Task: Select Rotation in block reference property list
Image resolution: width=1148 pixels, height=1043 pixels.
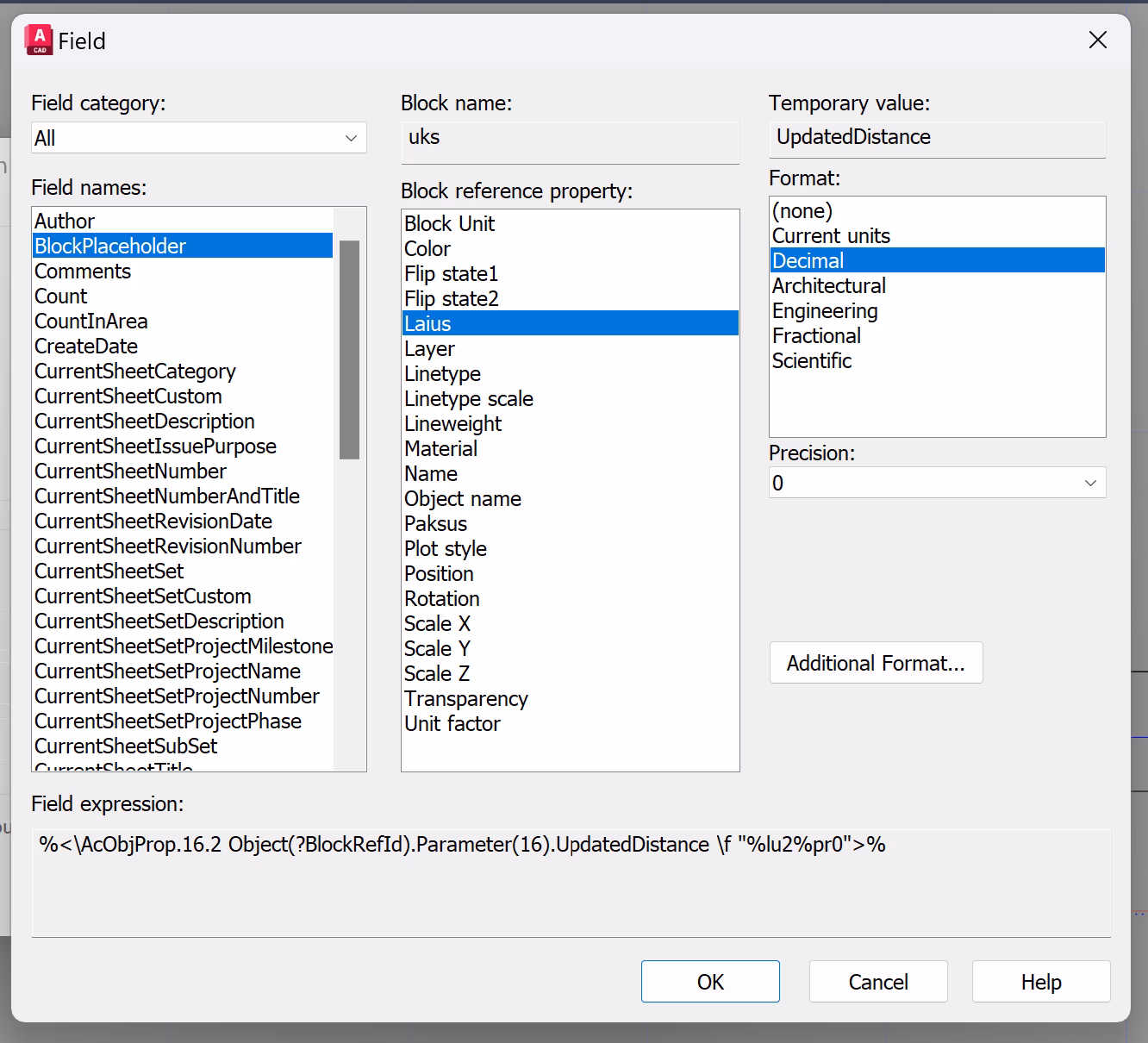Action: click(441, 599)
